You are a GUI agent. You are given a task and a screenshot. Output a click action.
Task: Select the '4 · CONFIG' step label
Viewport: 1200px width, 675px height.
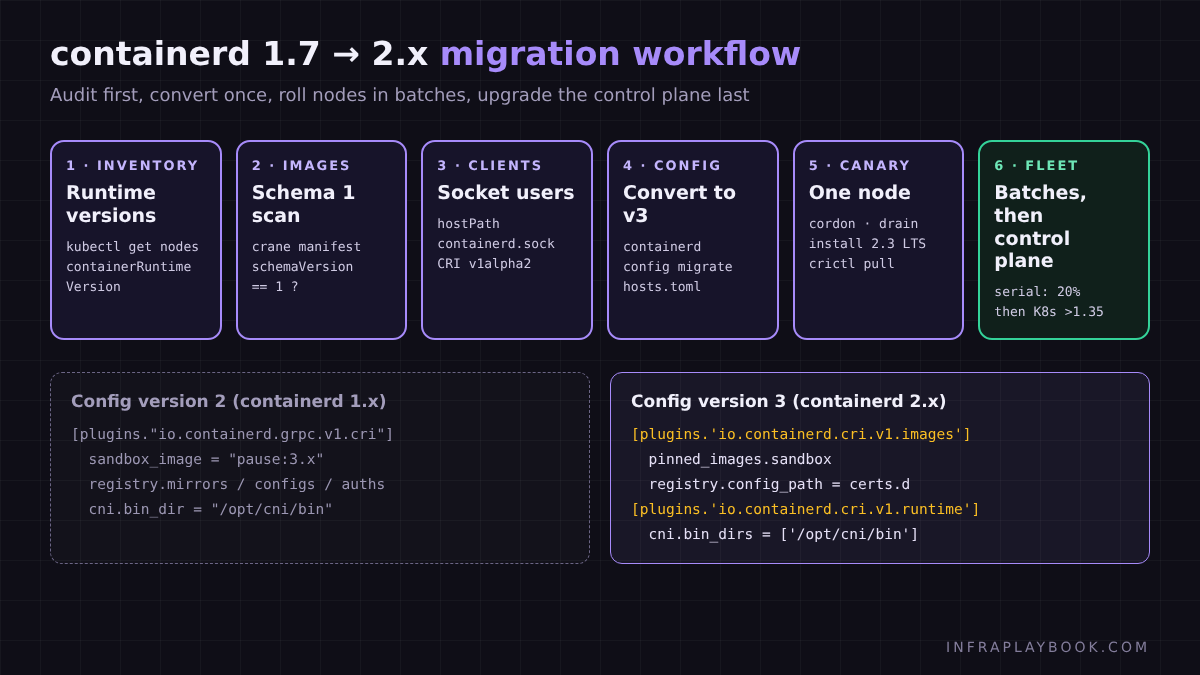tap(672, 165)
